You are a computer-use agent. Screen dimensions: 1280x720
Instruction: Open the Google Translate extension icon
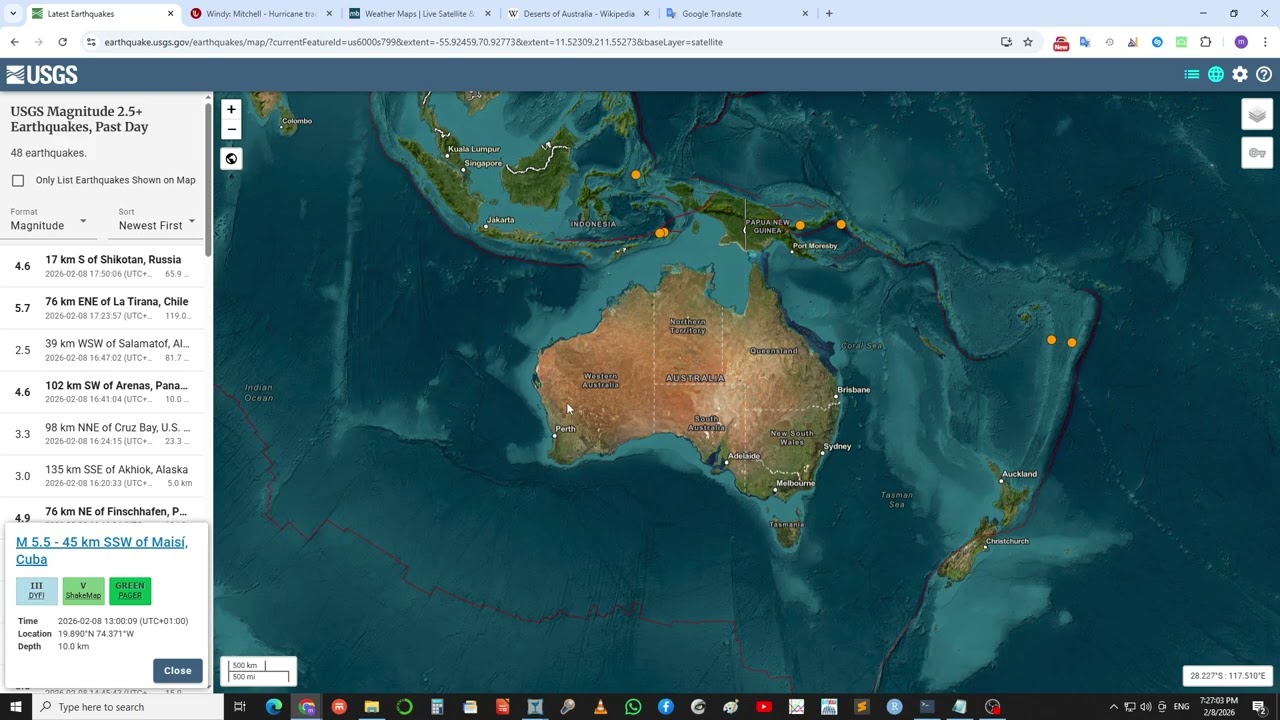pos(1085,42)
